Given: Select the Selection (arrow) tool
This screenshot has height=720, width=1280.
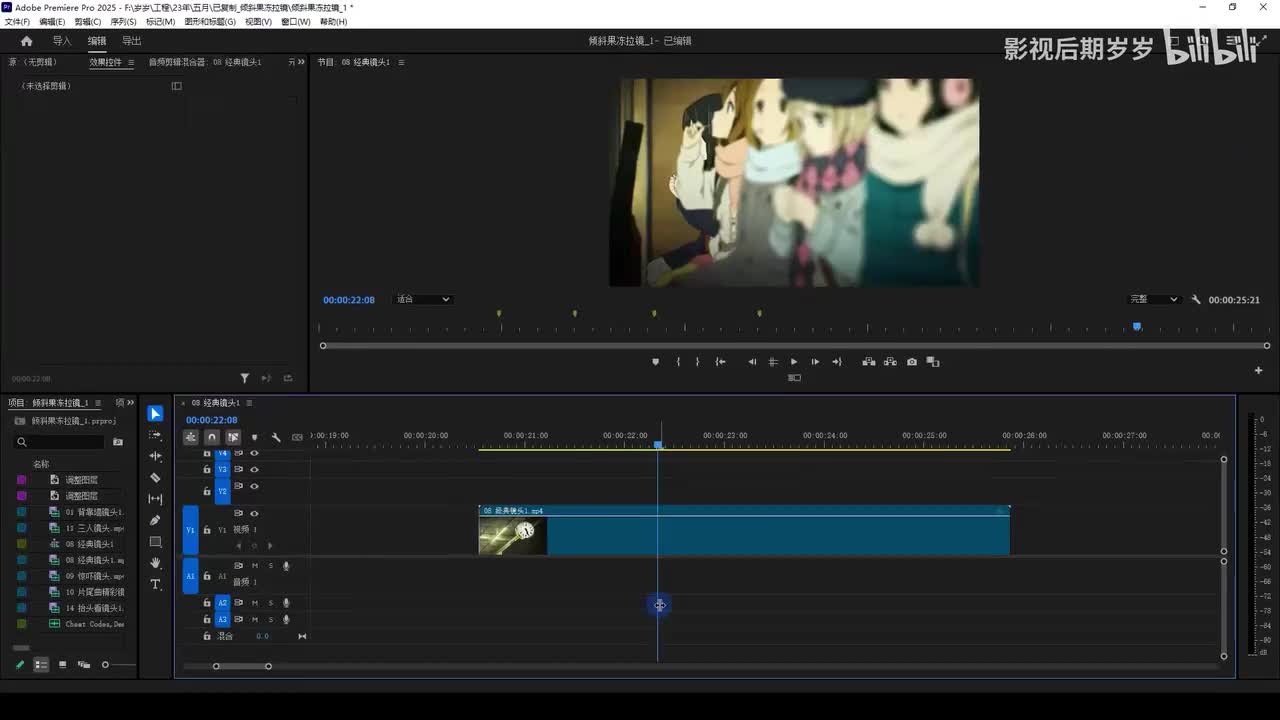Looking at the screenshot, I should pyautogui.click(x=155, y=414).
